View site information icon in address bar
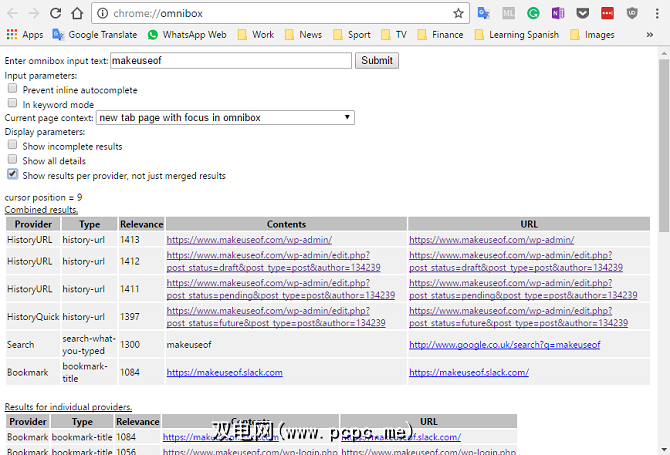Image resolution: width=670 pixels, height=455 pixels. point(103,14)
